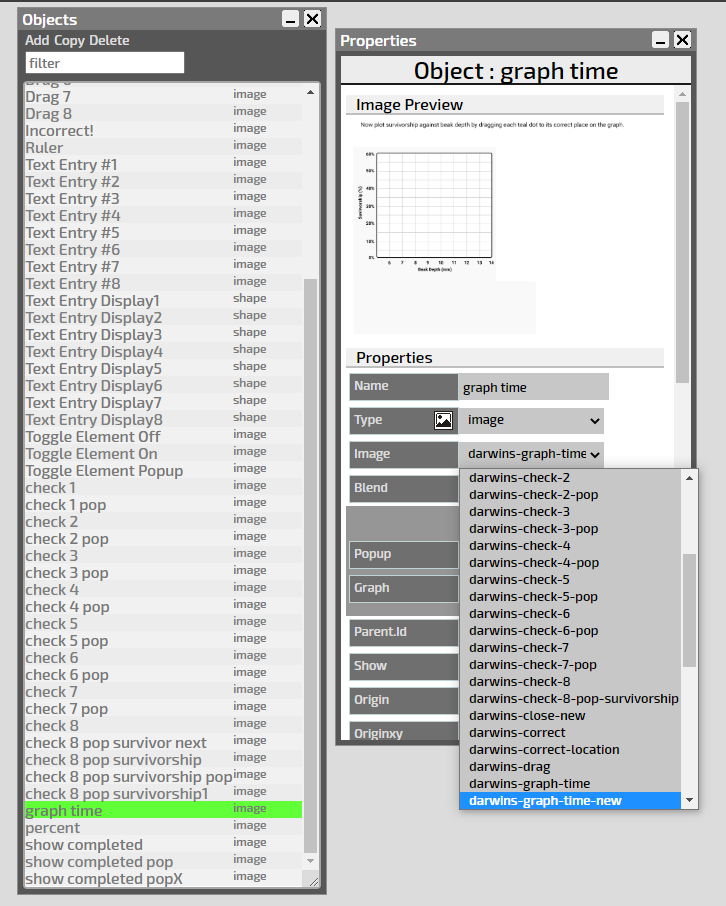Click the Popup property label
726x906 pixels.
pyautogui.click(x=403, y=555)
